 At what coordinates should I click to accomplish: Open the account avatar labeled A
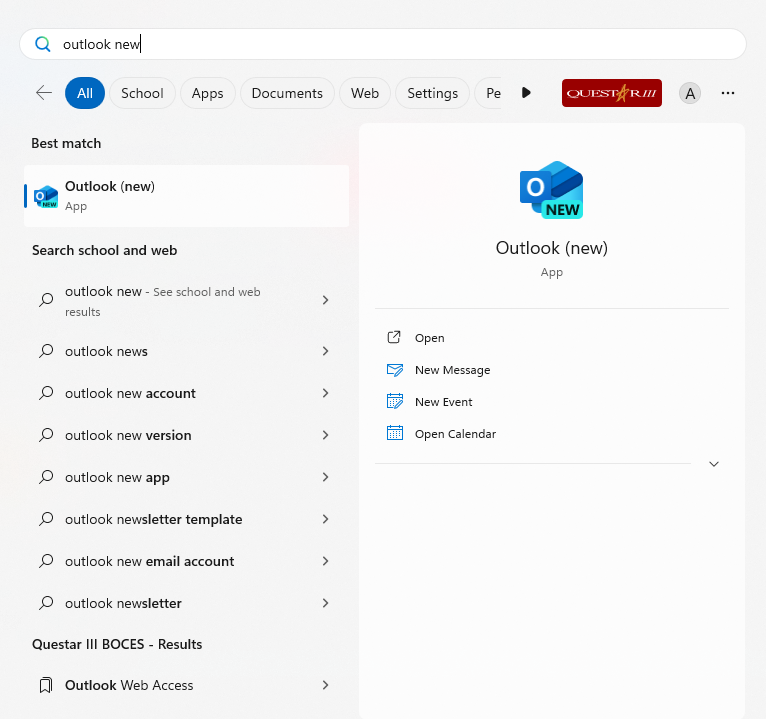(x=690, y=93)
